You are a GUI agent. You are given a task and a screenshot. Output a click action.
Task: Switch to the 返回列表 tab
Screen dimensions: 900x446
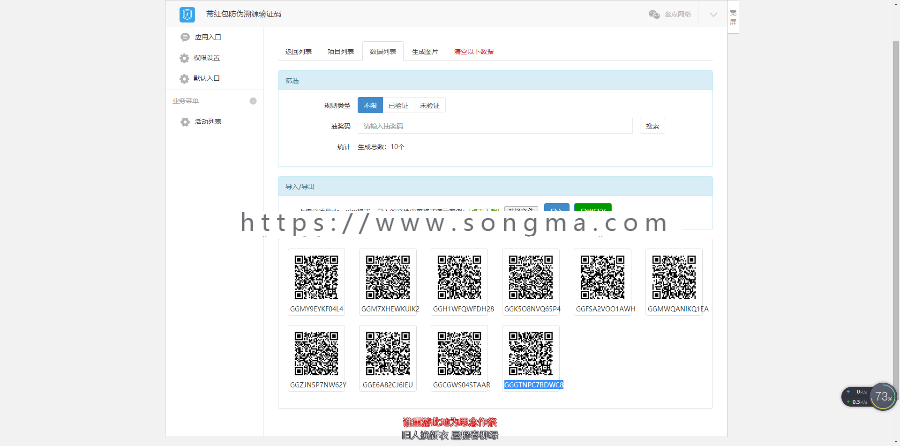click(x=298, y=51)
